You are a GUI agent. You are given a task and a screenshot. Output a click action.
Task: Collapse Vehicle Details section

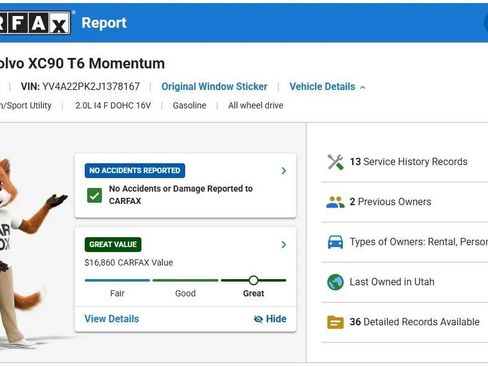click(x=327, y=87)
